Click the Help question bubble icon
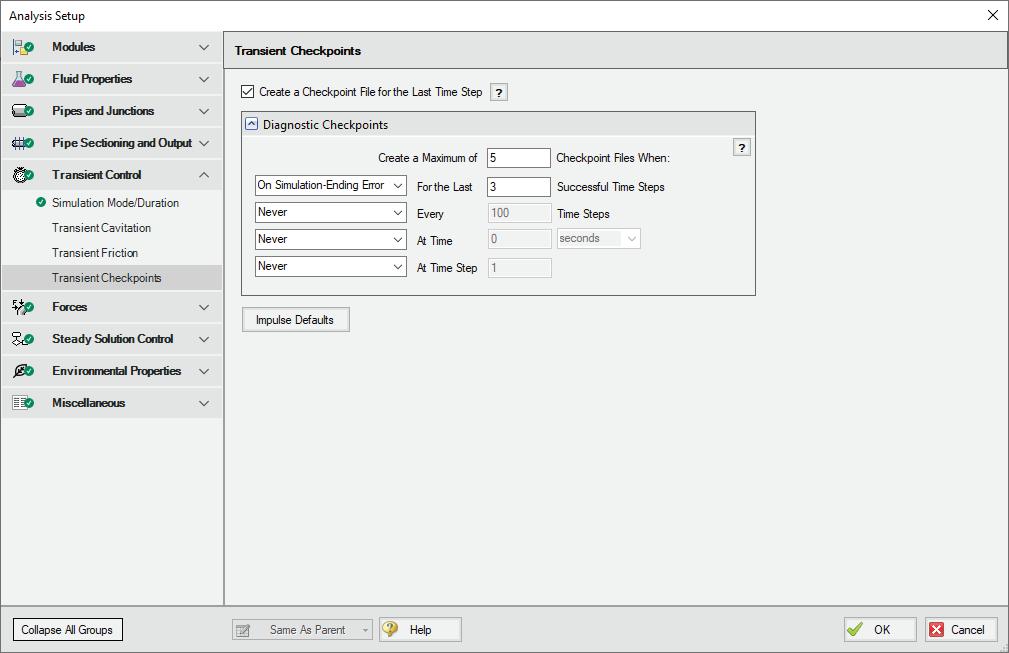 pos(390,629)
